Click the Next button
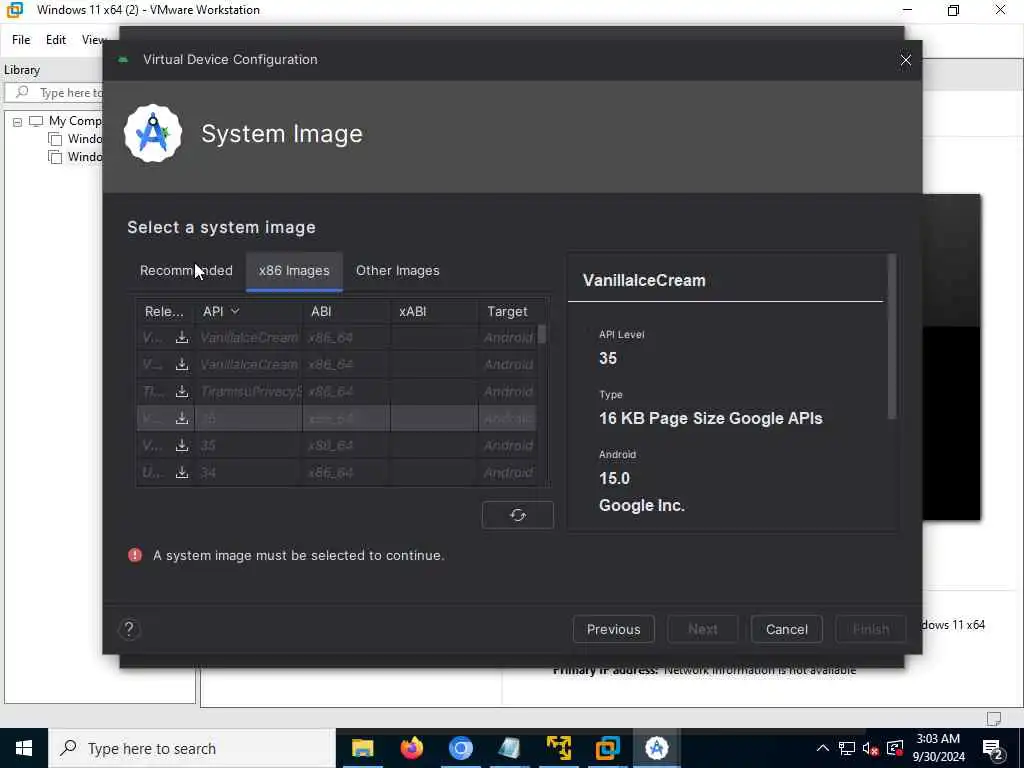Screen dimensions: 1024x768 [703, 629]
